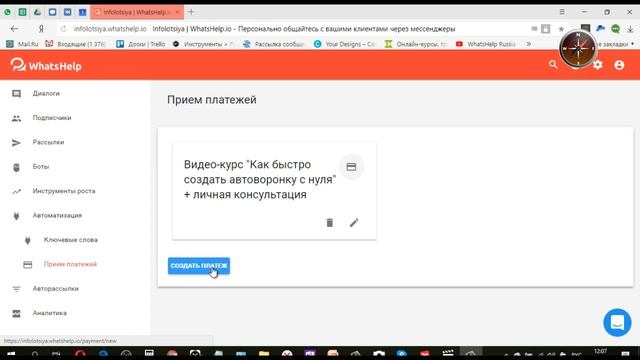Click the Yandex Я home button
The height and width of the screenshot is (360, 640).
(x=41, y=29)
